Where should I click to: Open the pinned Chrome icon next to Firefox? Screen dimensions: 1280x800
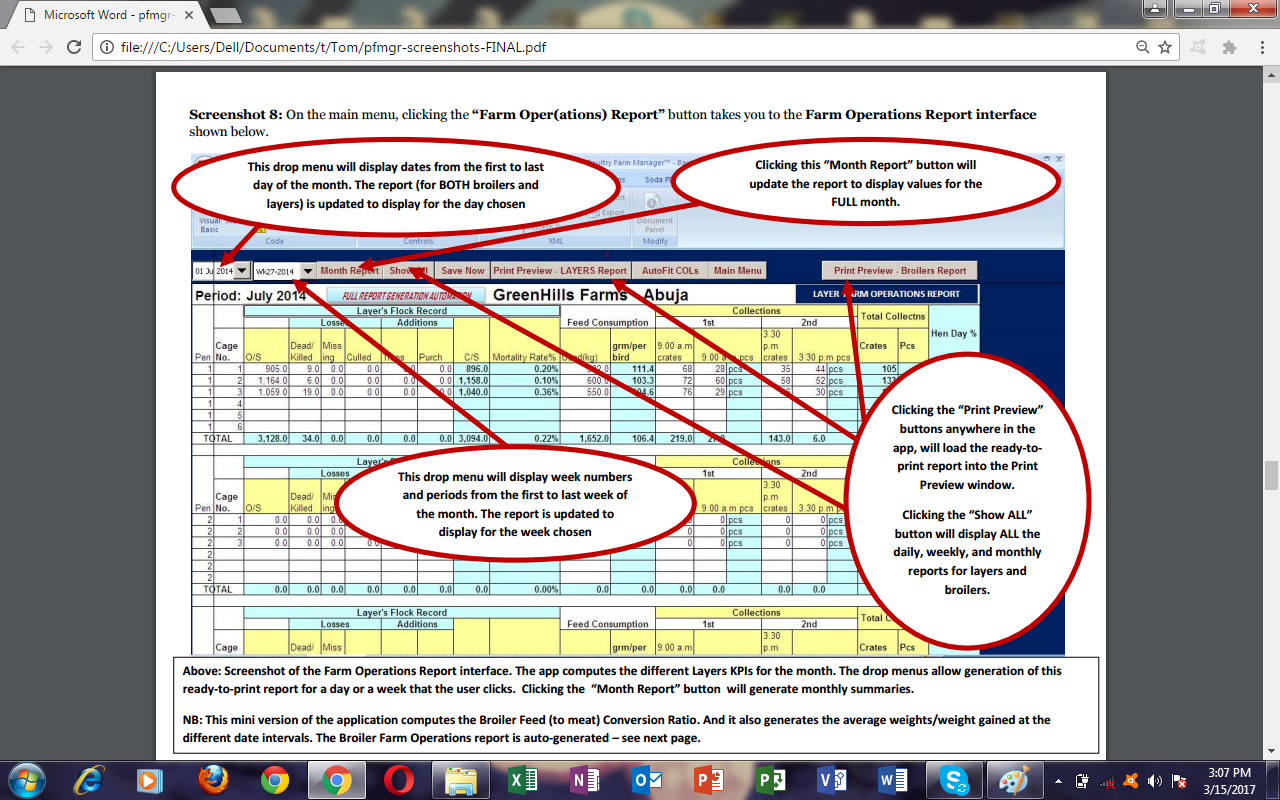(274, 780)
